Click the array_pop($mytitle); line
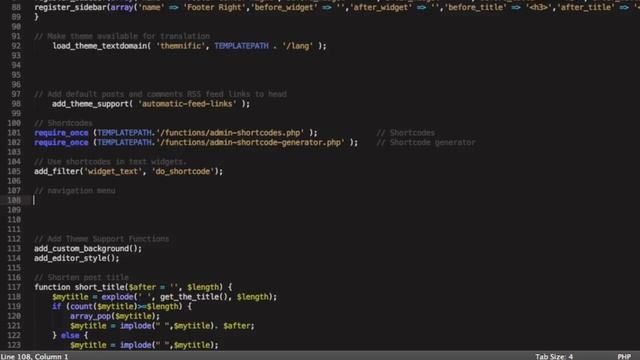The image size is (640, 360). click(x=115, y=316)
